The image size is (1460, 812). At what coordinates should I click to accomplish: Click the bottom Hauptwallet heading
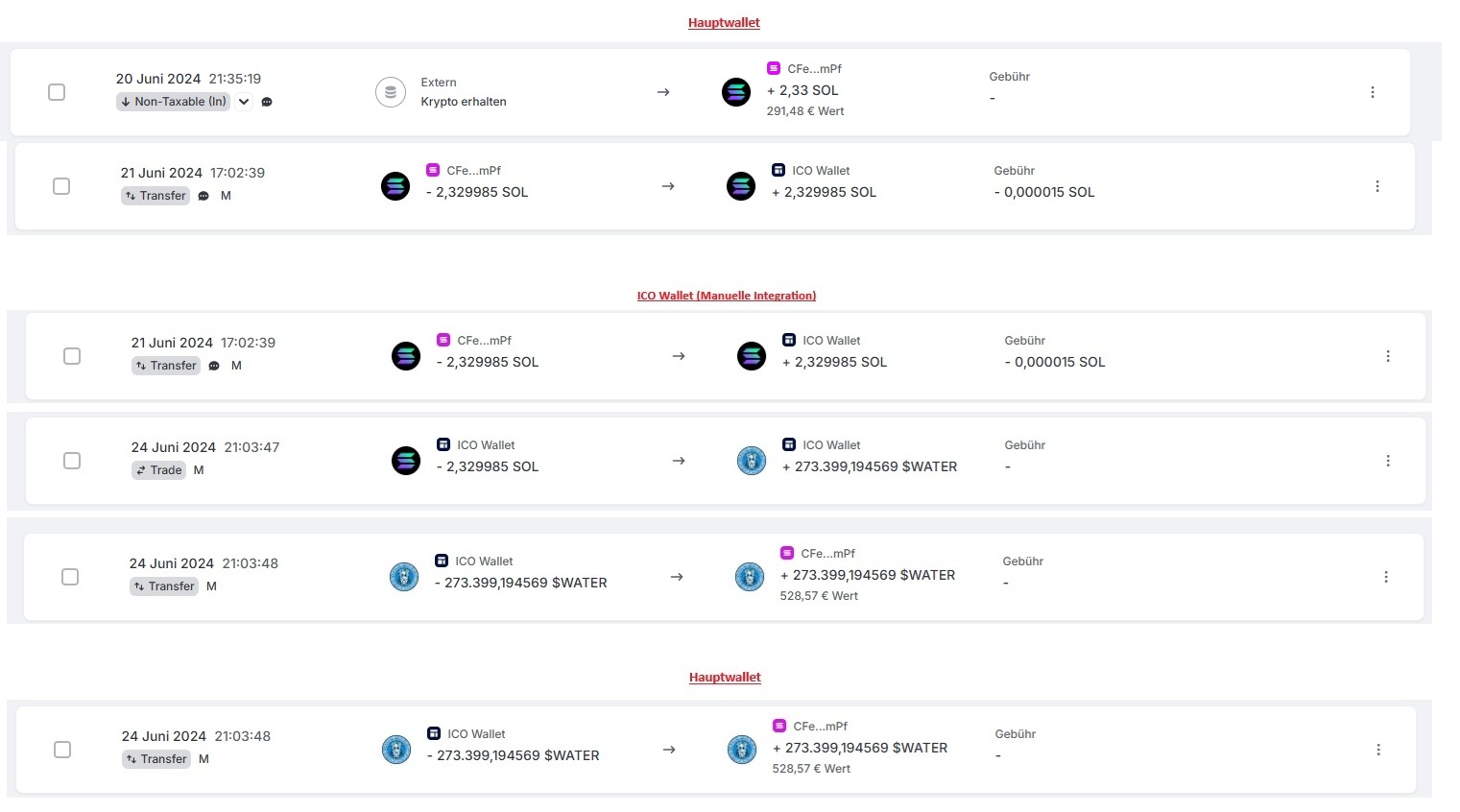click(725, 677)
